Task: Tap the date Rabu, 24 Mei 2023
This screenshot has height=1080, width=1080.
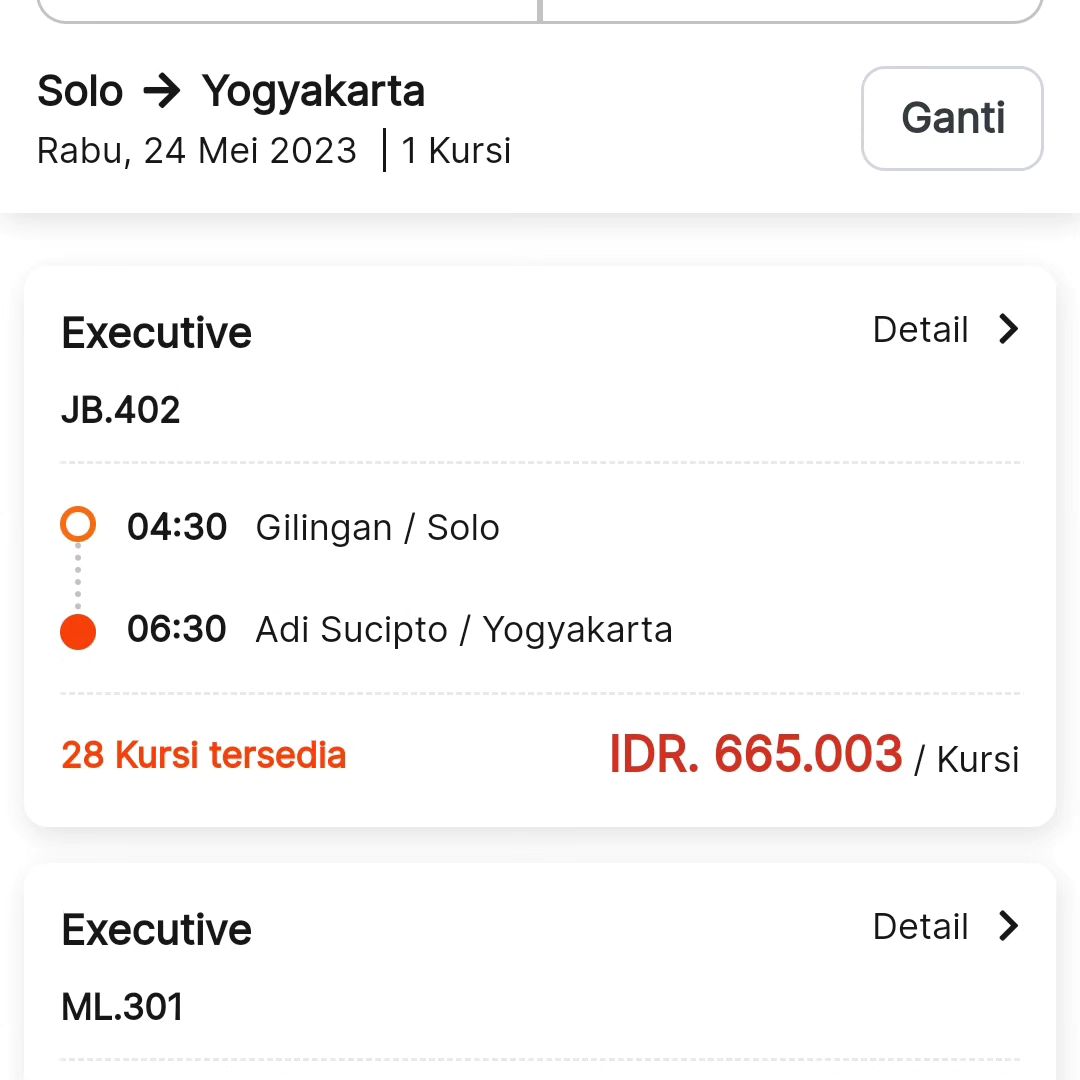Action: click(x=197, y=151)
